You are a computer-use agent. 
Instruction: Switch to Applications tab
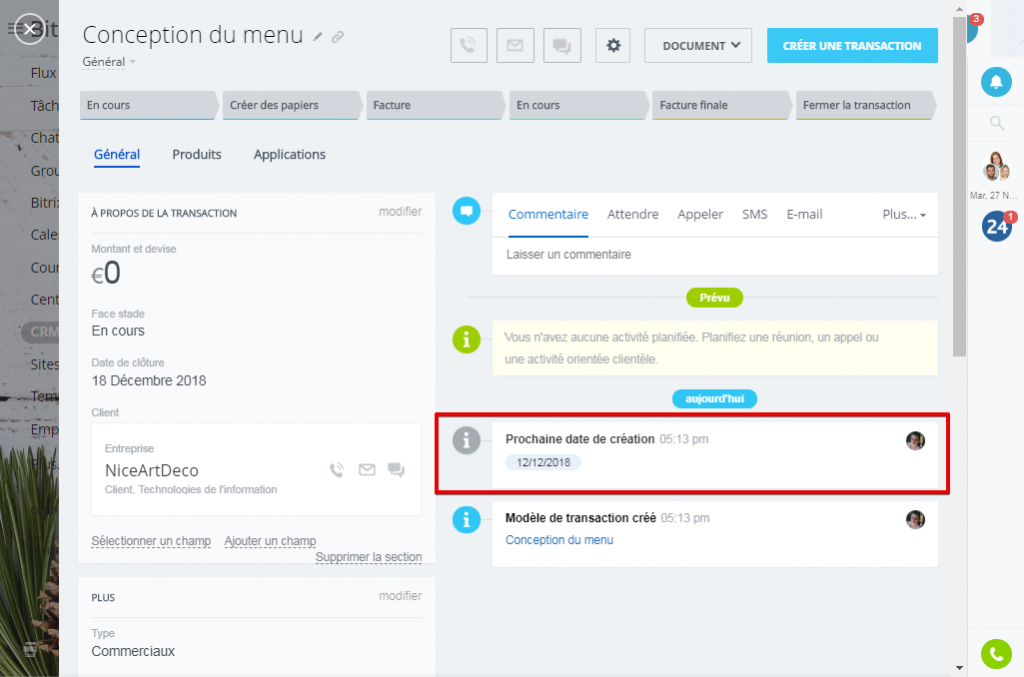point(289,155)
